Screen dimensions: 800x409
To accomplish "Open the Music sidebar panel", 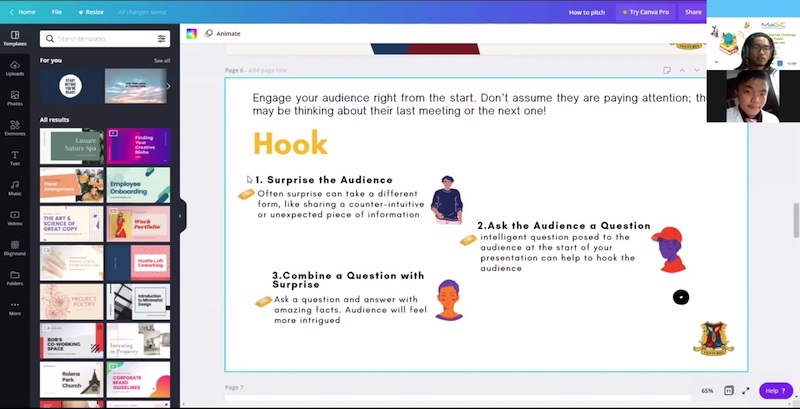I will (15, 187).
